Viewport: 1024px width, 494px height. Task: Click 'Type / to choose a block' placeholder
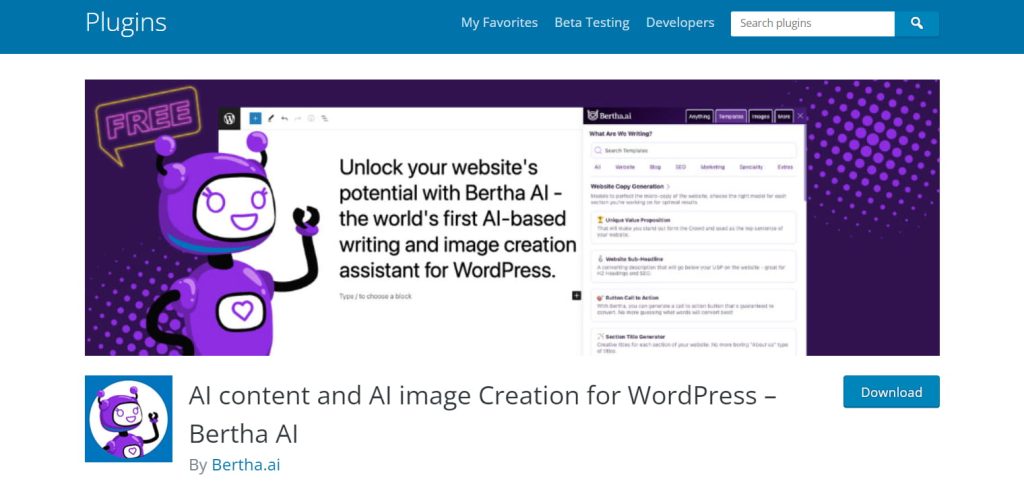coord(375,297)
